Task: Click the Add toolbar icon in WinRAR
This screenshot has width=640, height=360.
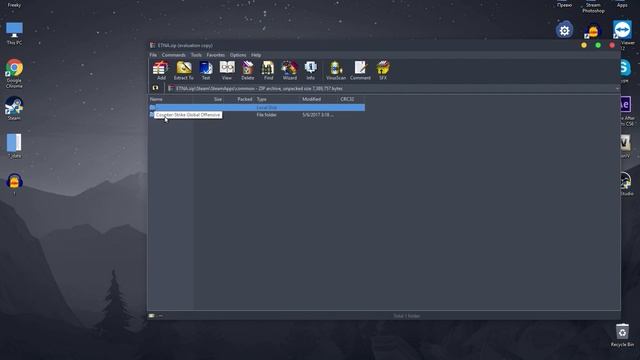Action: click(161, 70)
